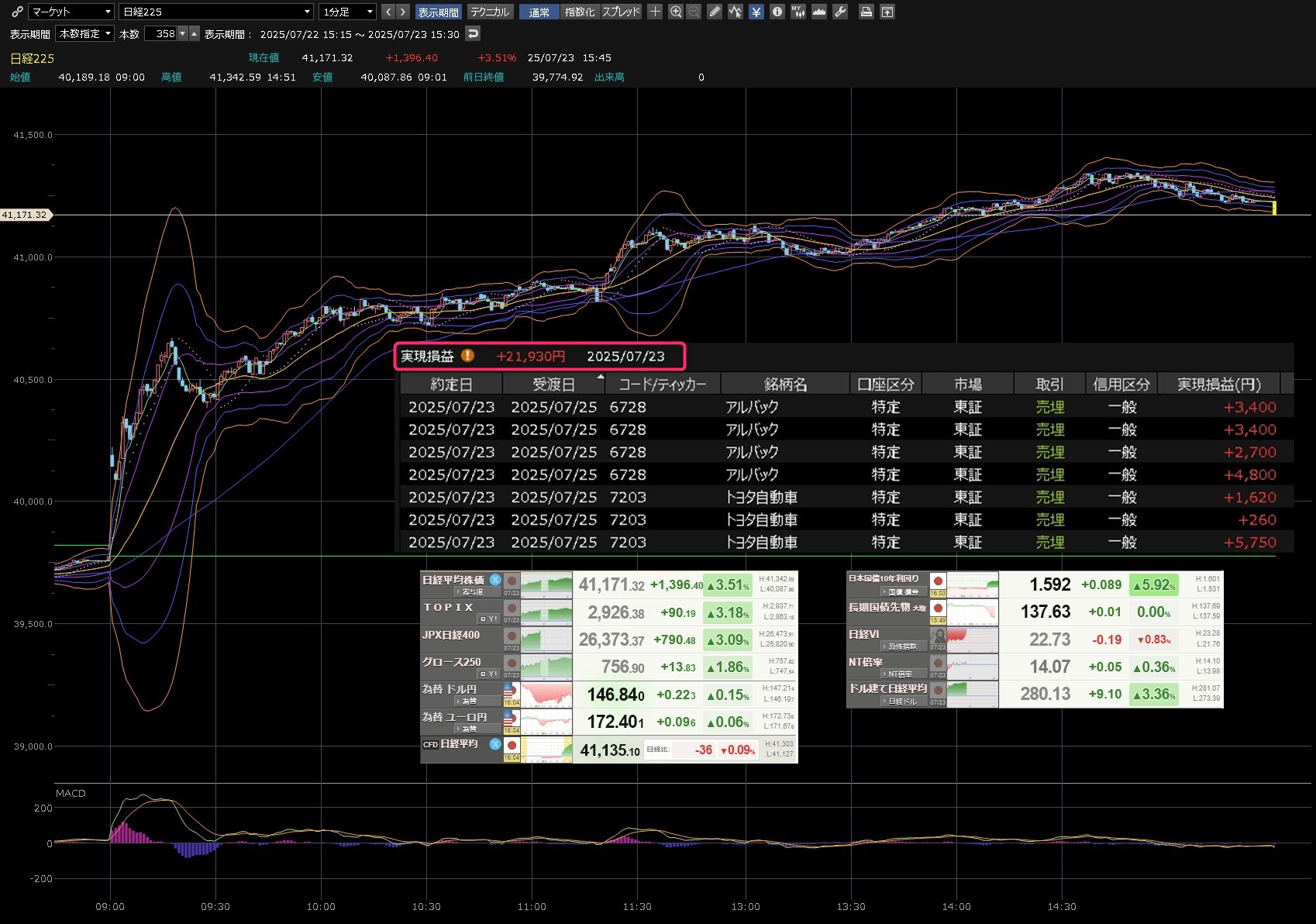Select the 指数化 display mode
The width and height of the screenshot is (1316, 924).
coord(580,12)
